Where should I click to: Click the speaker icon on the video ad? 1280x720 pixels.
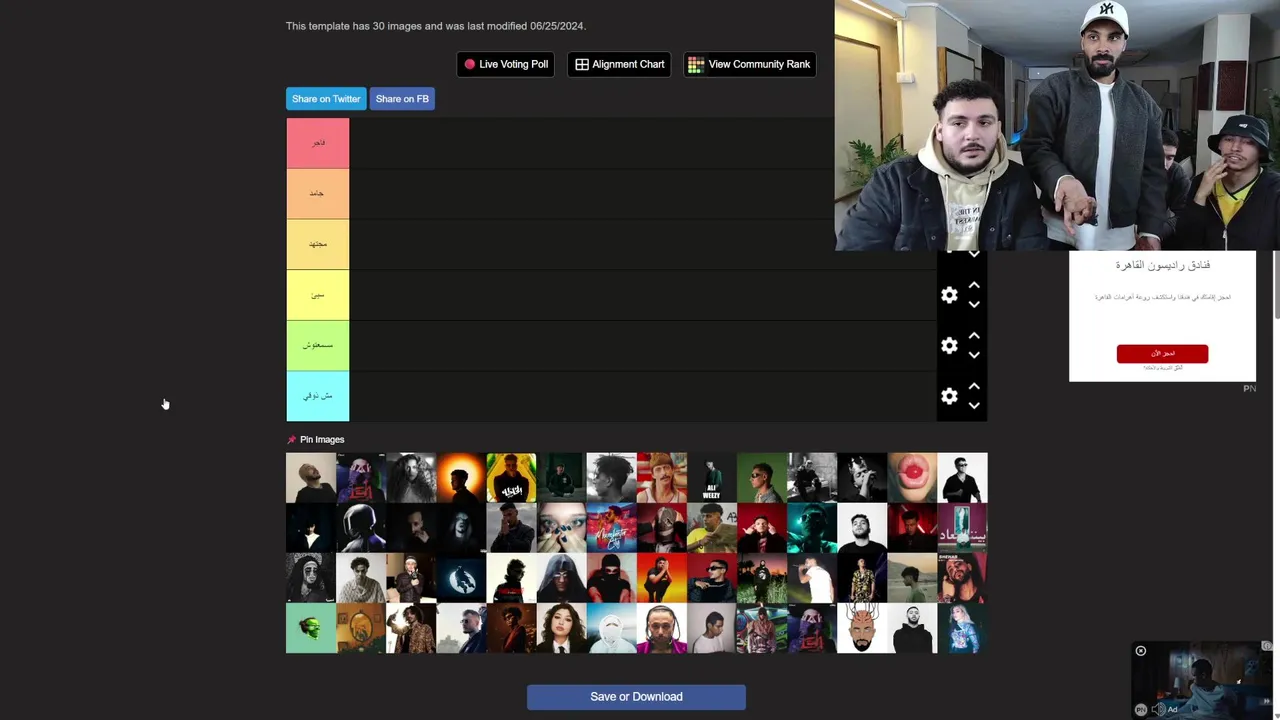[1158, 709]
